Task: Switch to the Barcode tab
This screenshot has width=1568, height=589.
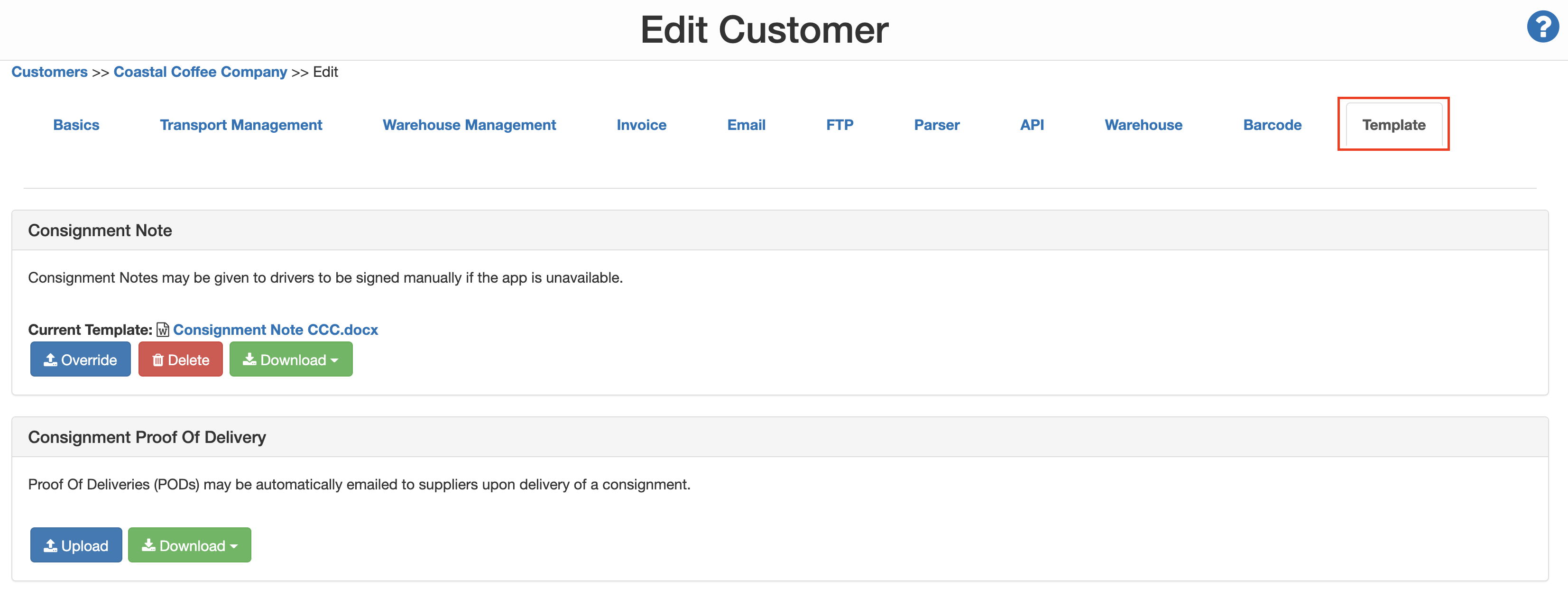Action: (x=1272, y=125)
